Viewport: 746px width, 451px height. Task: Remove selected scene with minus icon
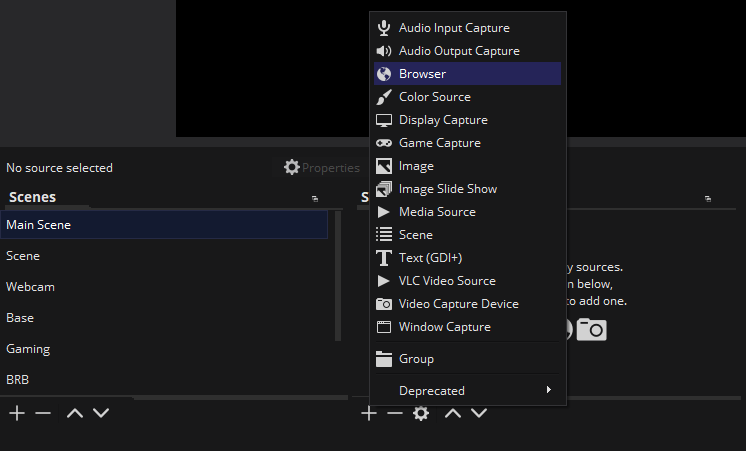tap(43, 413)
